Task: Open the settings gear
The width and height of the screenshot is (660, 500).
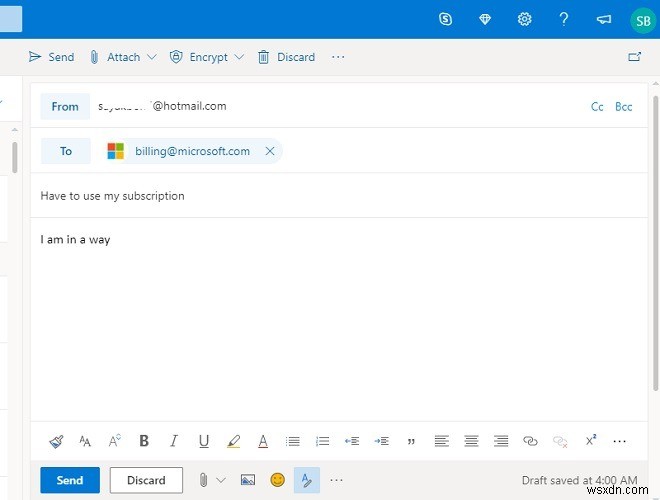Action: point(524,19)
